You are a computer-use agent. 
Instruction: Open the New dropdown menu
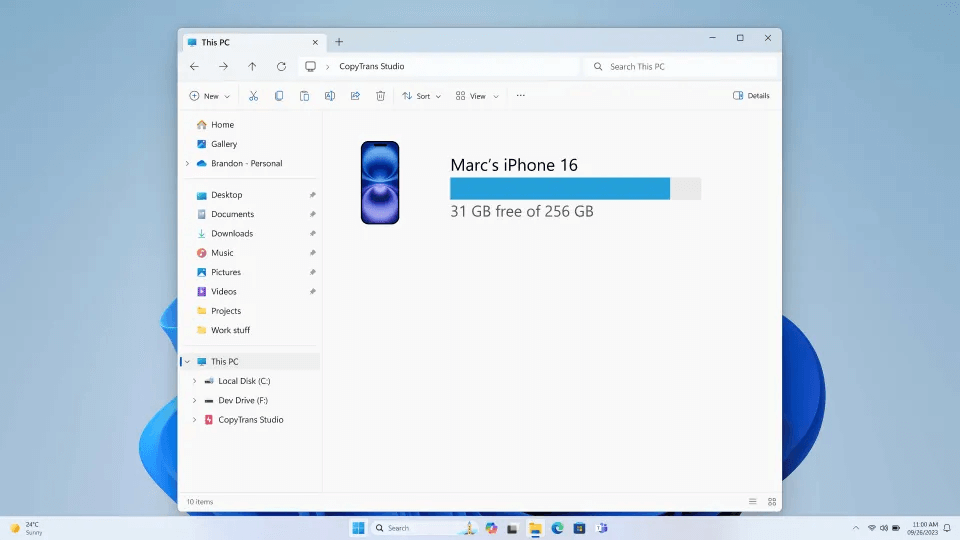click(x=209, y=96)
